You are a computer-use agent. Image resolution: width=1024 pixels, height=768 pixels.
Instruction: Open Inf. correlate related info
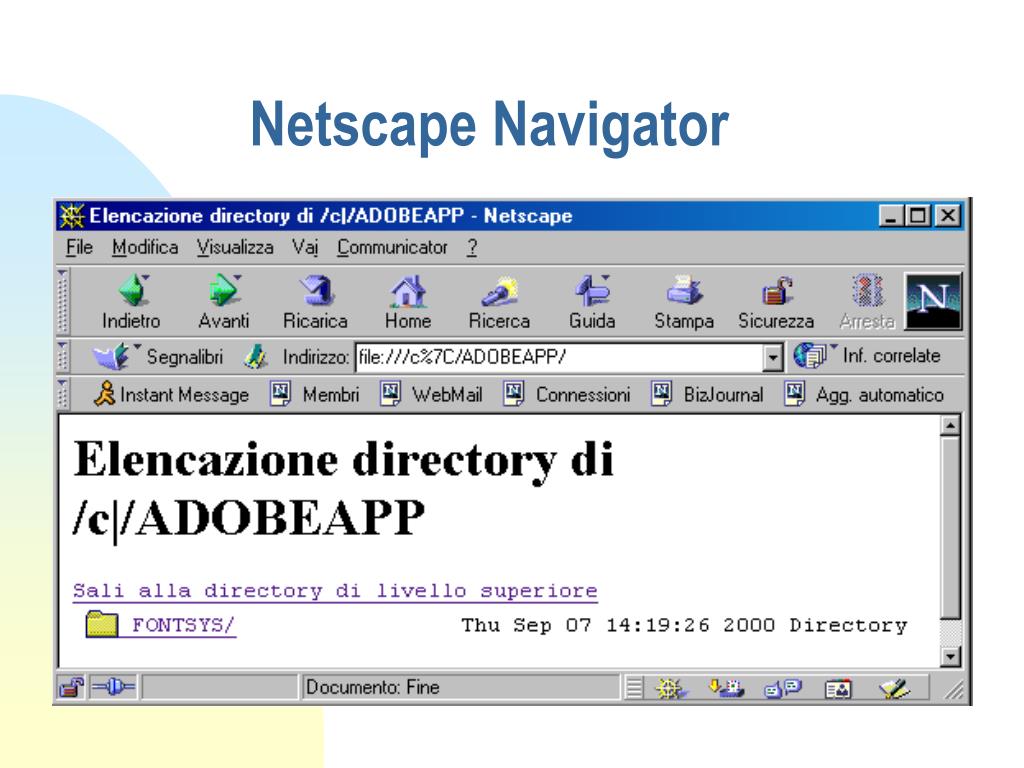[x=867, y=356]
